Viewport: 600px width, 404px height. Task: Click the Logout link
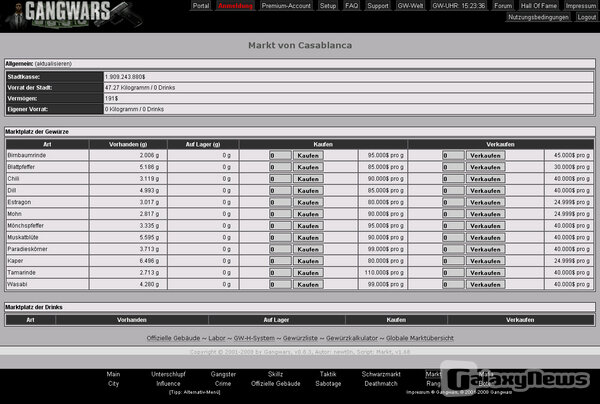click(x=586, y=17)
